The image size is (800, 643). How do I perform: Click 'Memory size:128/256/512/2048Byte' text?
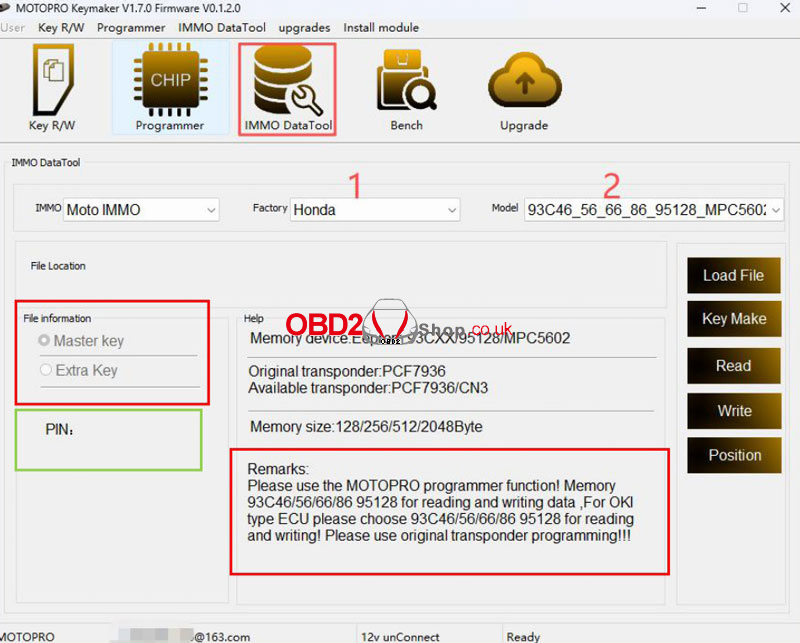click(x=366, y=427)
